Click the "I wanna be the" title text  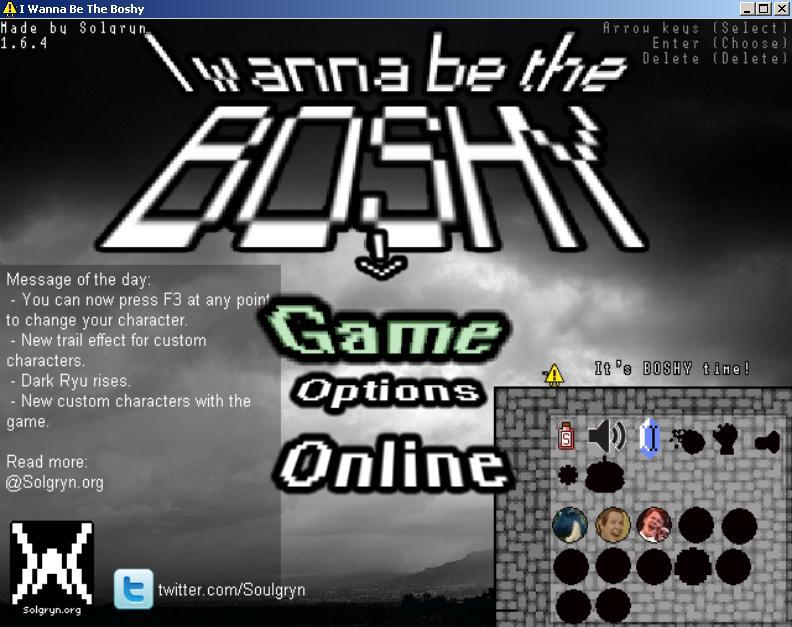(x=386, y=63)
